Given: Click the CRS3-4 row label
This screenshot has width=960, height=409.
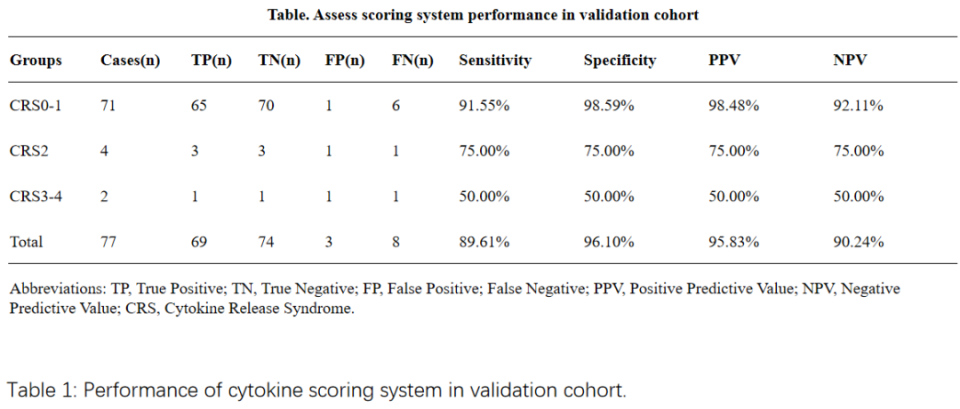Looking at the screenshot, I should pos(36,196).
